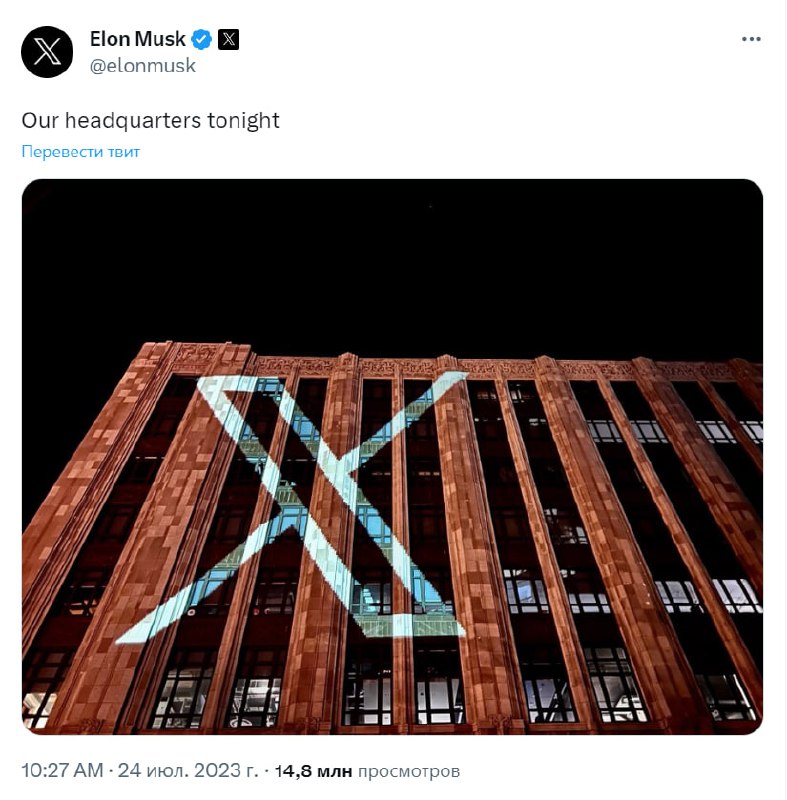Click the date "24 июл. 2023 г."
787x800 pixels.
pos(187,771)
